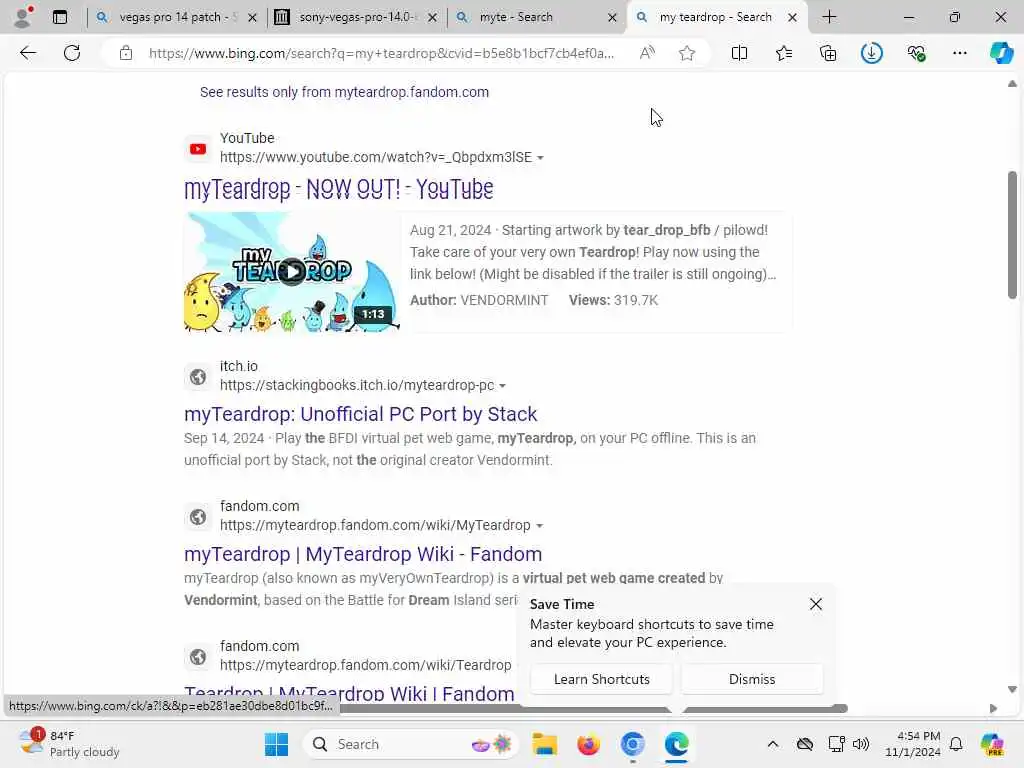Open weather widget showing 84°F

[x=69, y=744]
